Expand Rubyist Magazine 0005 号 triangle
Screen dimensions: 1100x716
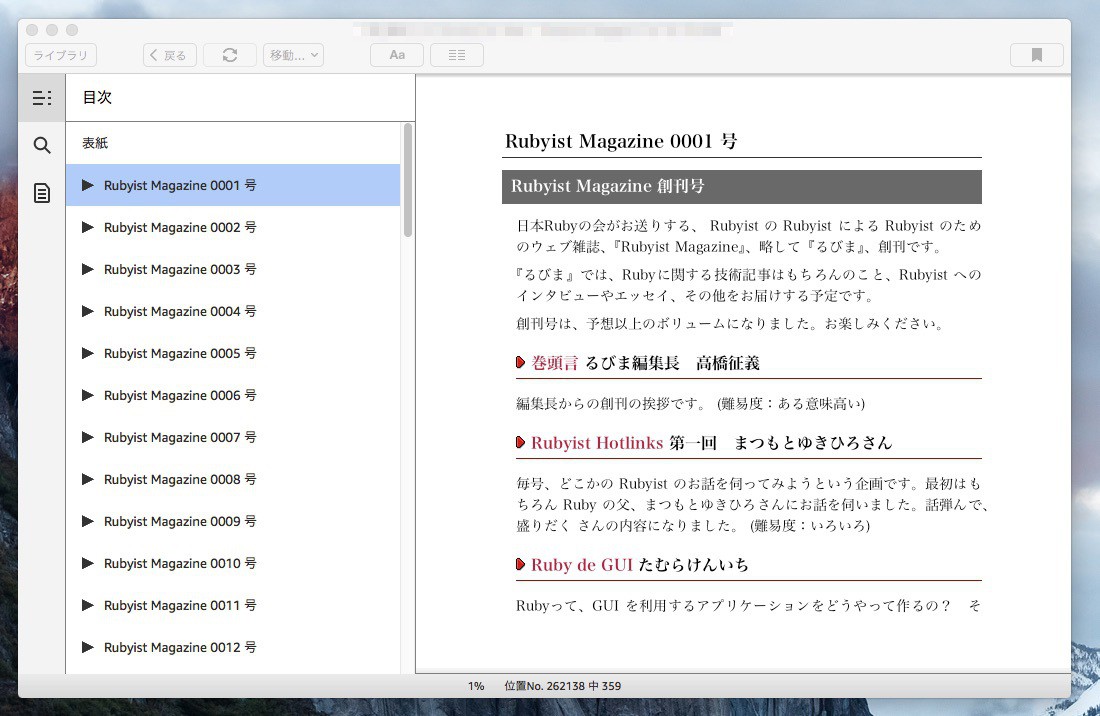click(88, 354)
